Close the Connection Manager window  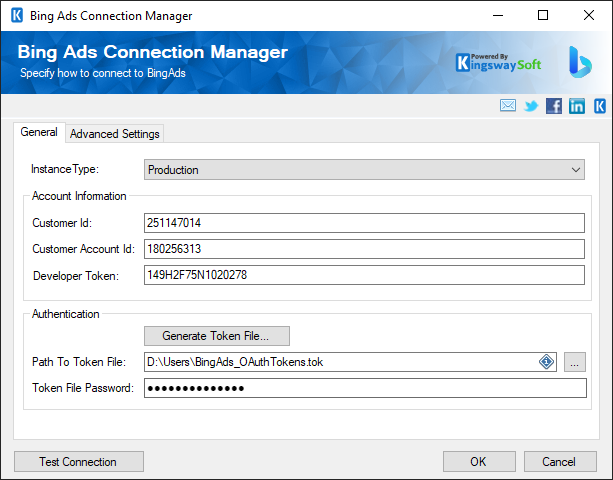coord(589,16)
